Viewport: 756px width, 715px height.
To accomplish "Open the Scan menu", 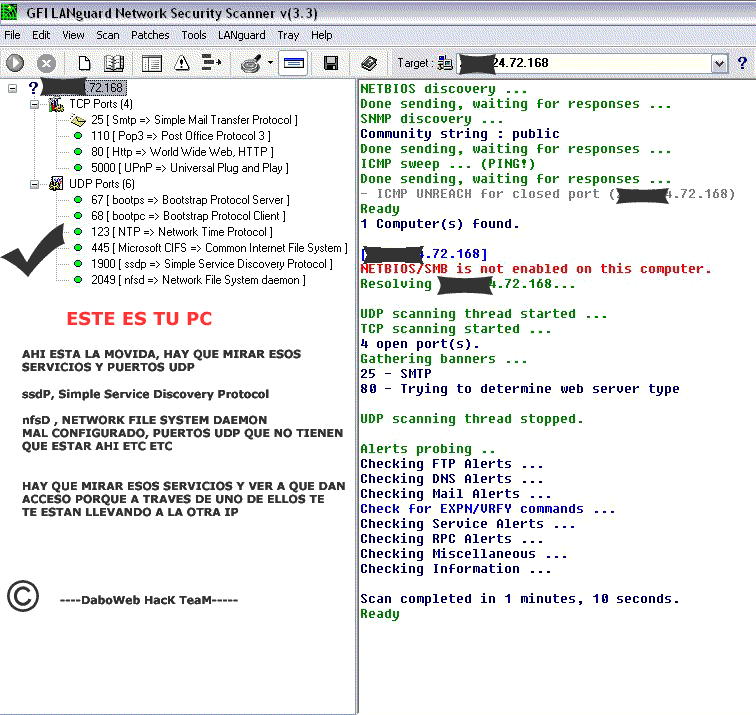I will tap(108, 35).
